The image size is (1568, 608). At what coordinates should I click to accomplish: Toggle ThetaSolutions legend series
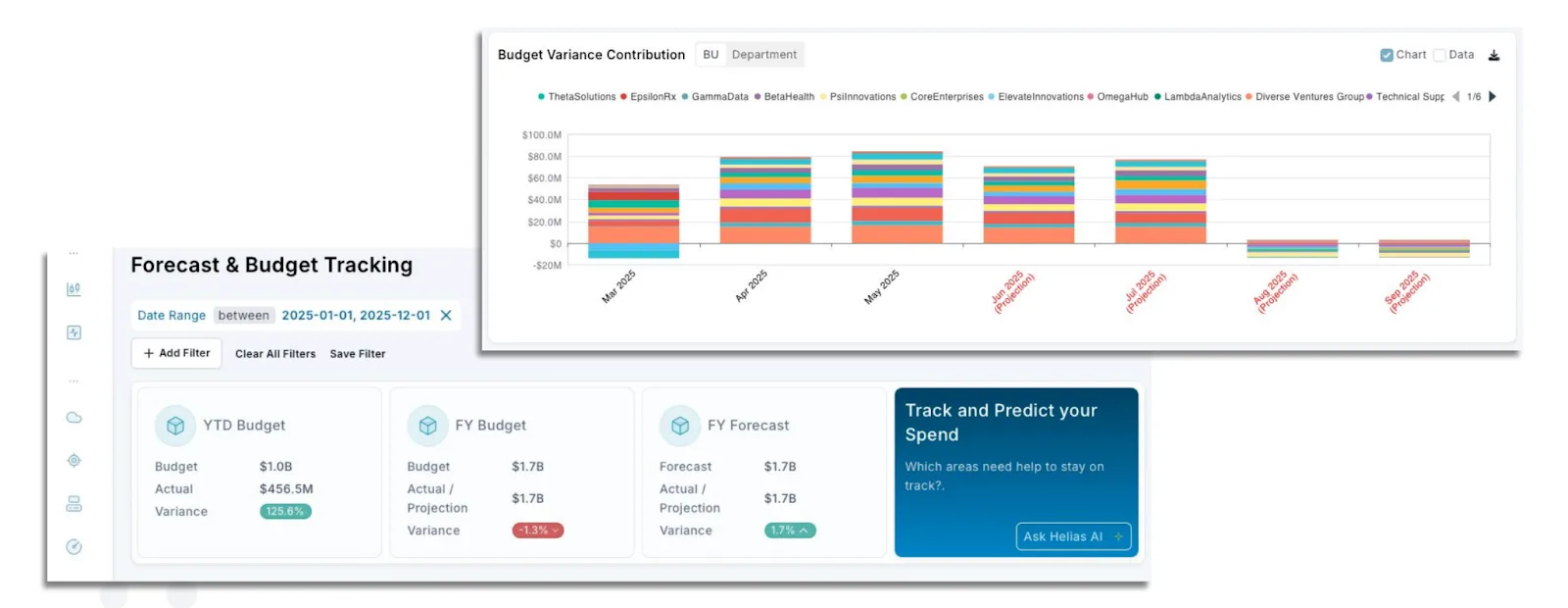[x=577, y=97]
